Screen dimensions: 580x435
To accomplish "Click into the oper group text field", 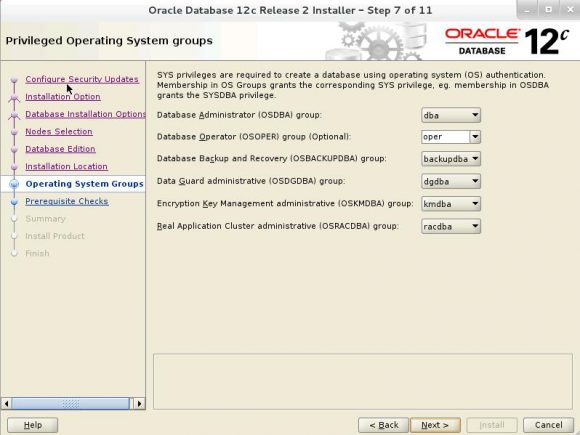I will pyautogui.click(x=445, y=137).
